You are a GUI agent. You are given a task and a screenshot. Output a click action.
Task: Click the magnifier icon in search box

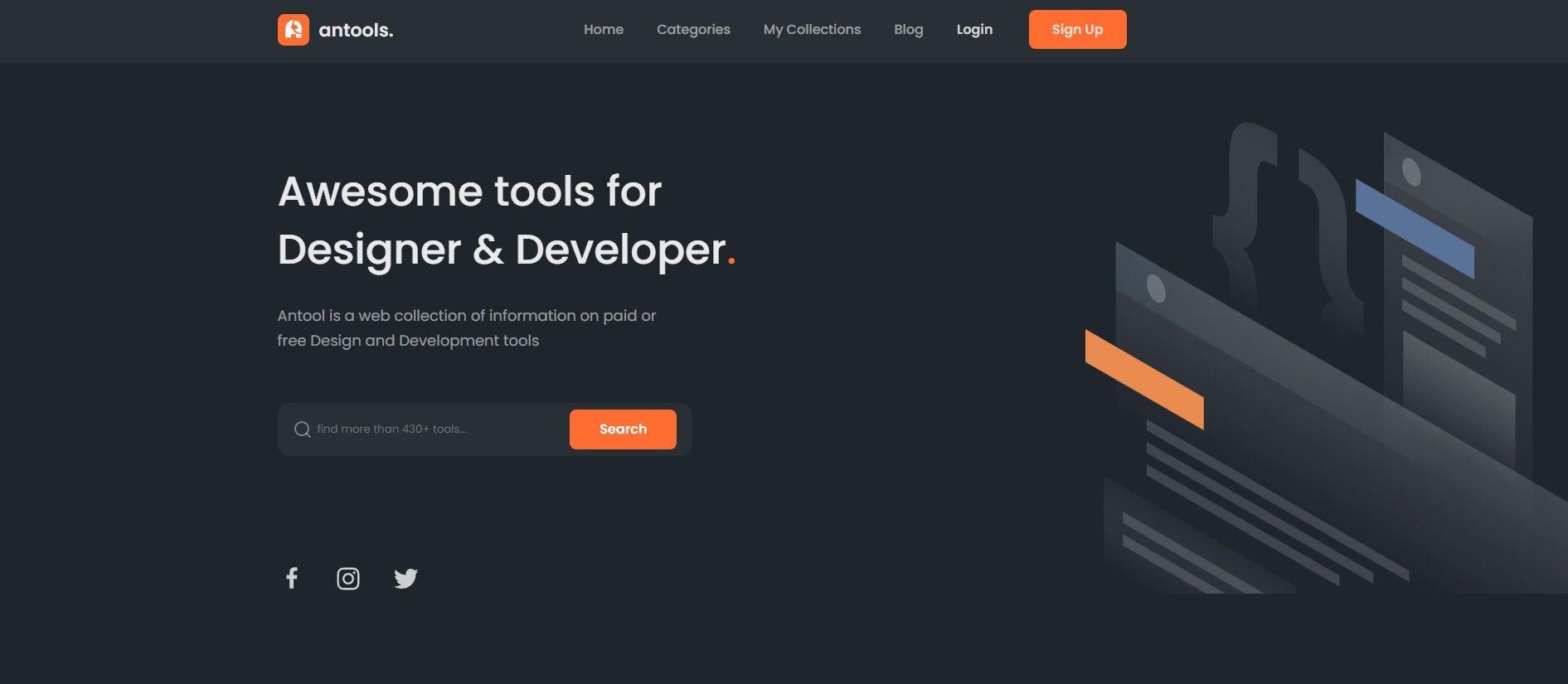(x=303, y=429)
